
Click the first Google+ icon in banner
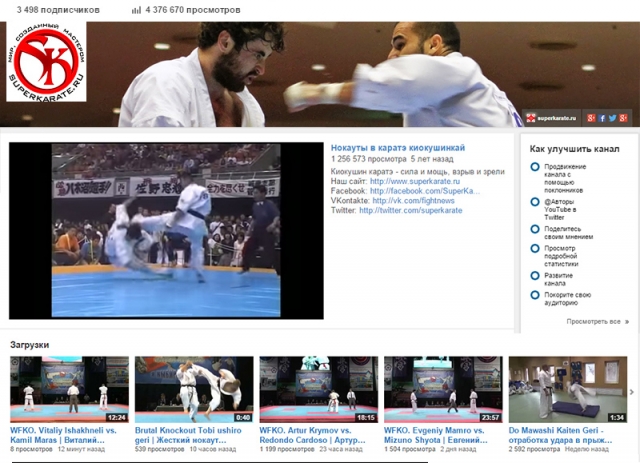coord(591,118)
